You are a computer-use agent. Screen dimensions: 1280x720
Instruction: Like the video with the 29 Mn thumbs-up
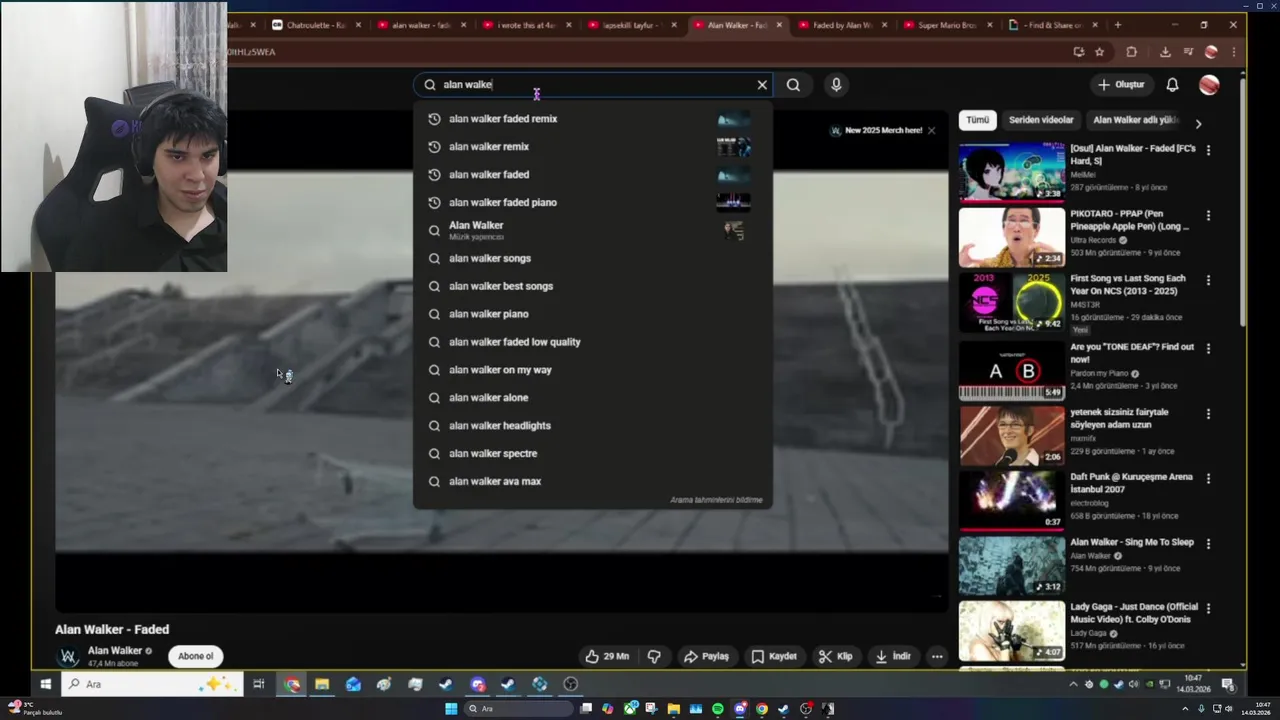pos(607,656)
